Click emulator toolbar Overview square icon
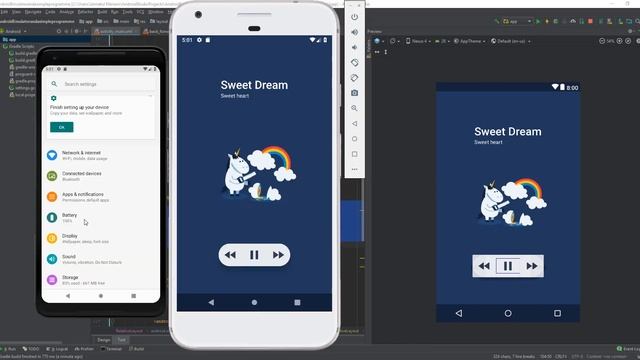 (355, 154)
